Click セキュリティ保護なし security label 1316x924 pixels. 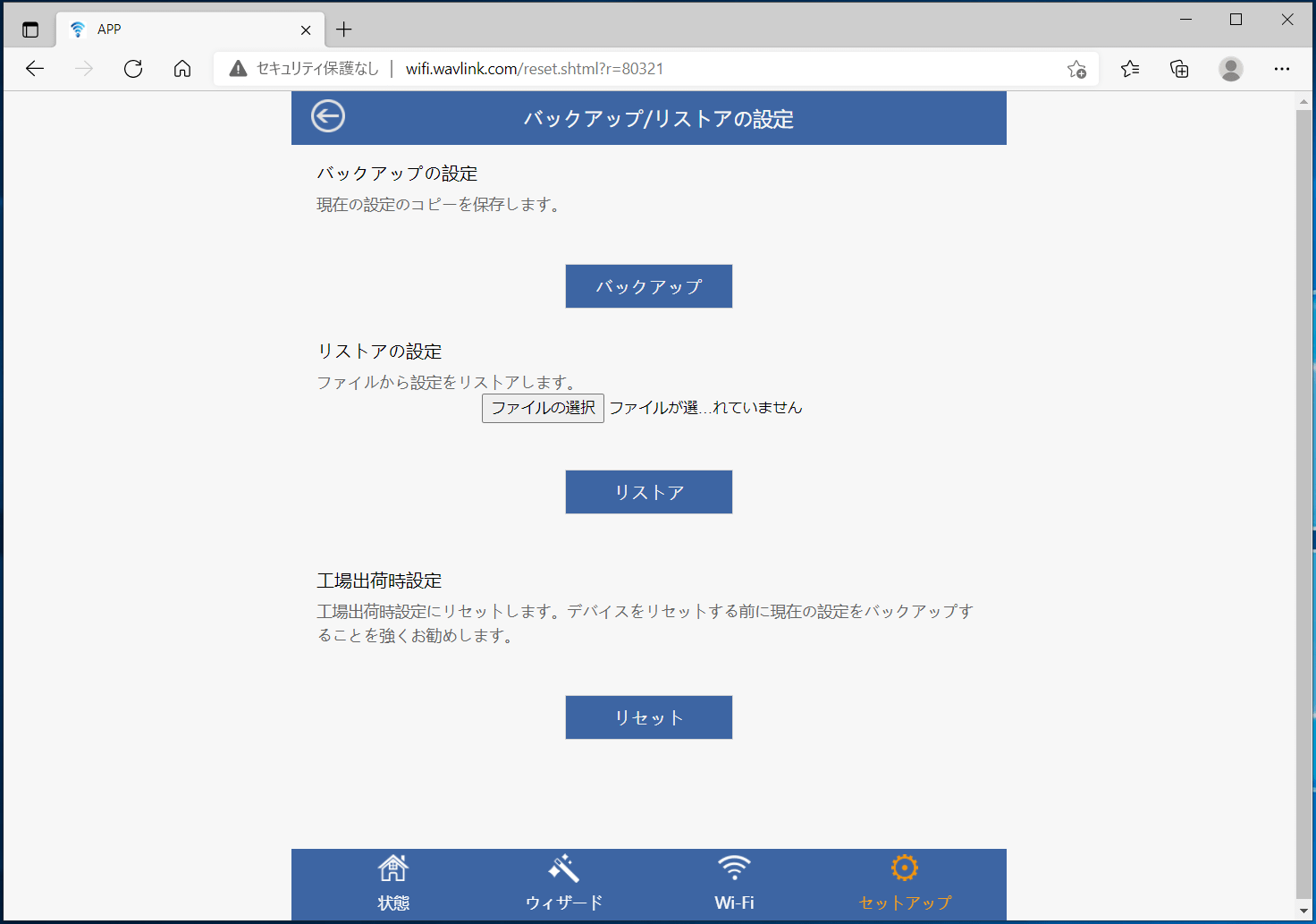coord(317,69)
